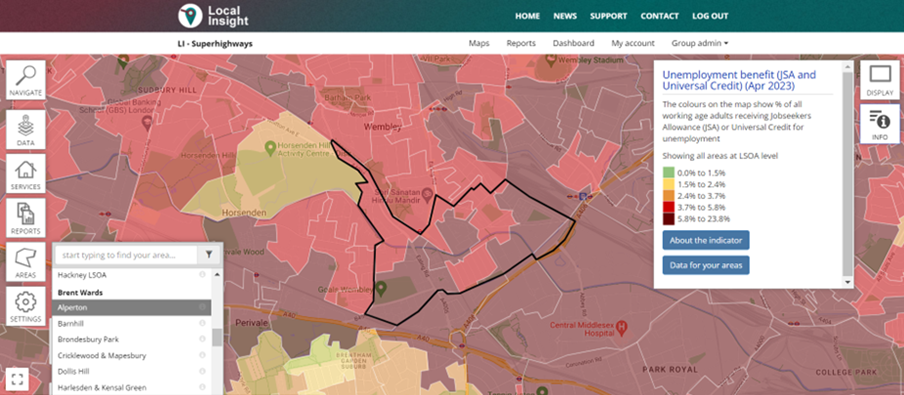Click the Brent Wards group heading
Screen dimensions: 904x395
click(80, 292)
